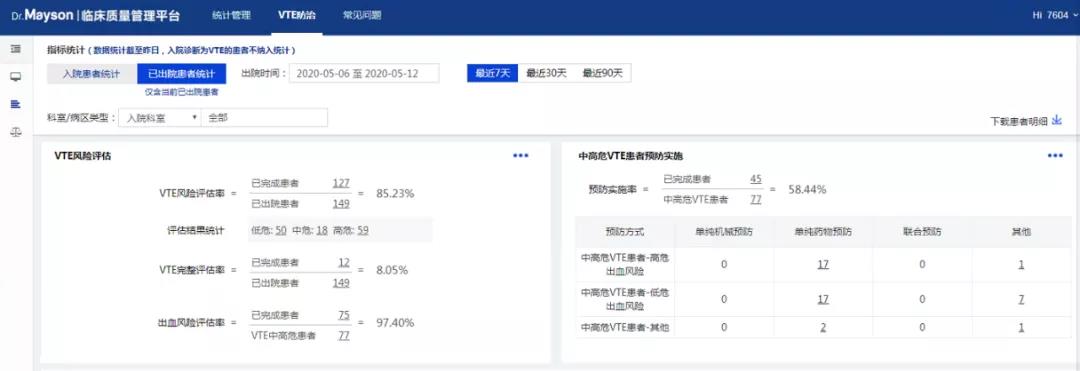
Task: Open 12 completed patients in VTE完整评估率
Action: click(x=343, y=262)
